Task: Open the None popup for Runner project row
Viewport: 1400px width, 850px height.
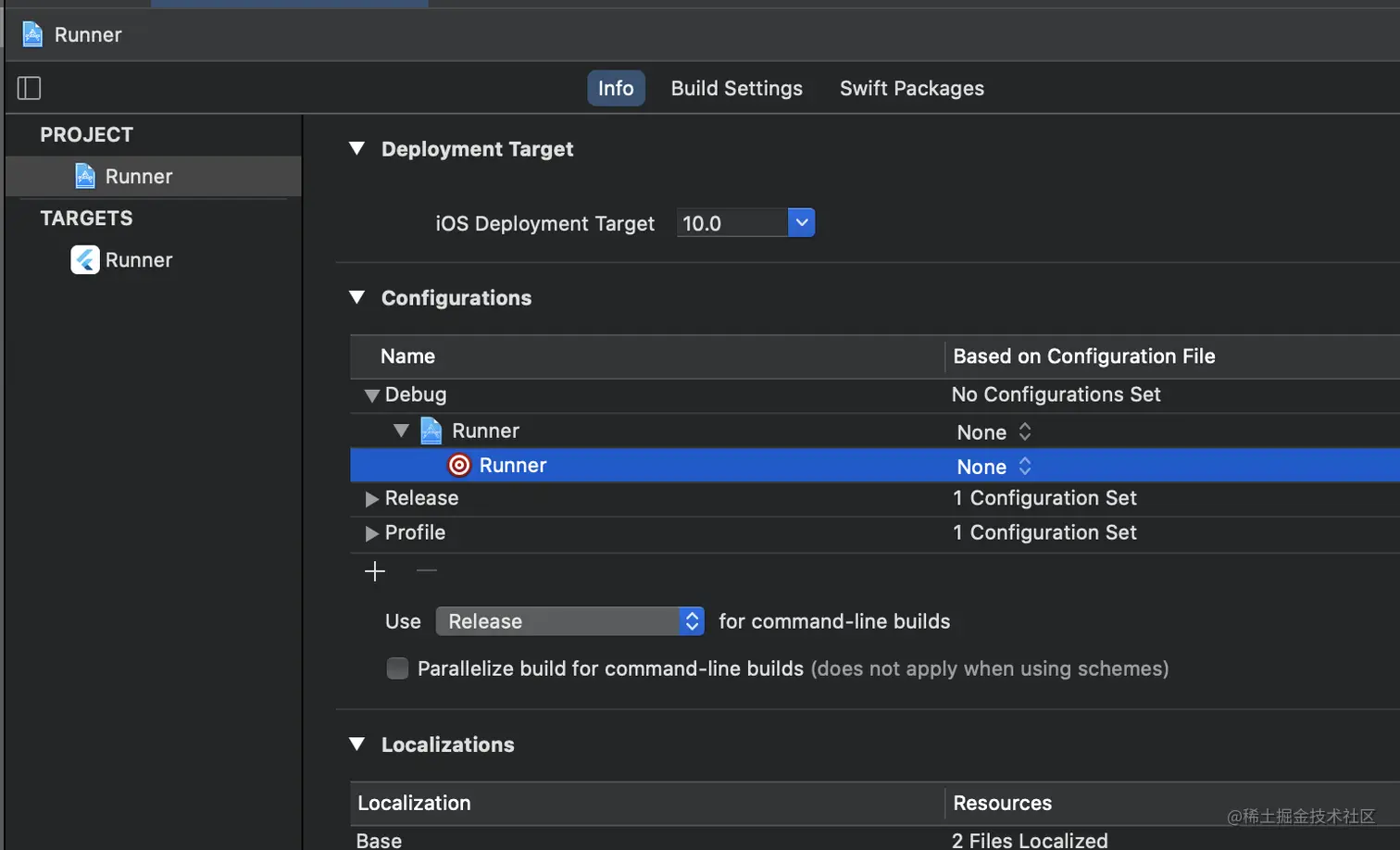Action: tap(994, 432)
